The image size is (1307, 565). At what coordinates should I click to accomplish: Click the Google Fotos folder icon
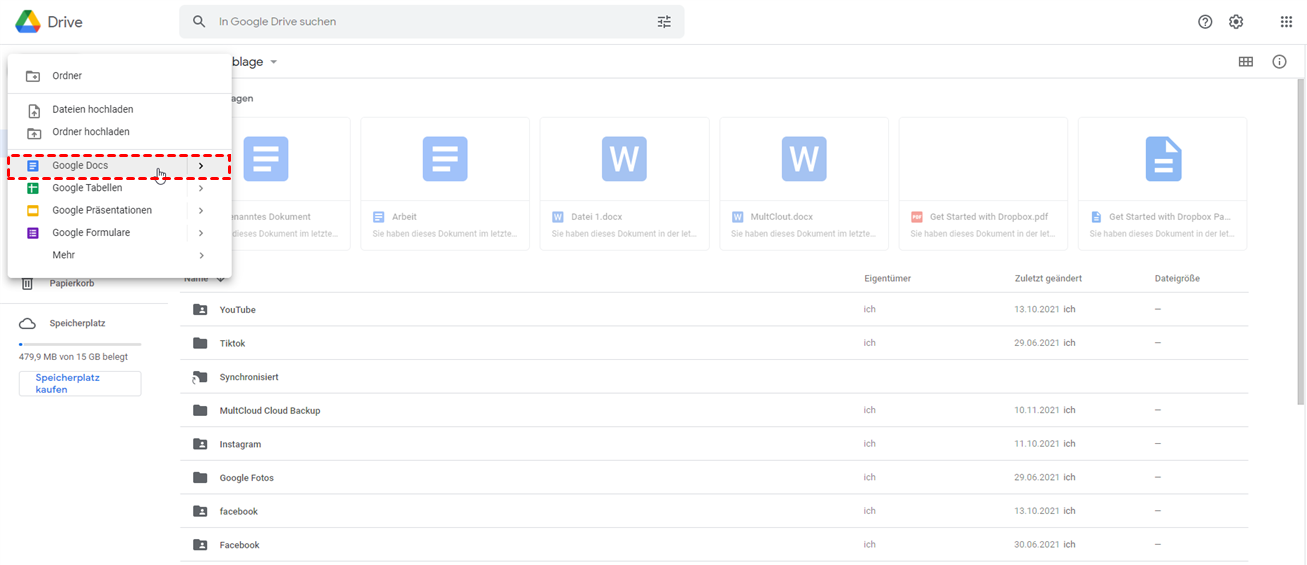200,478
